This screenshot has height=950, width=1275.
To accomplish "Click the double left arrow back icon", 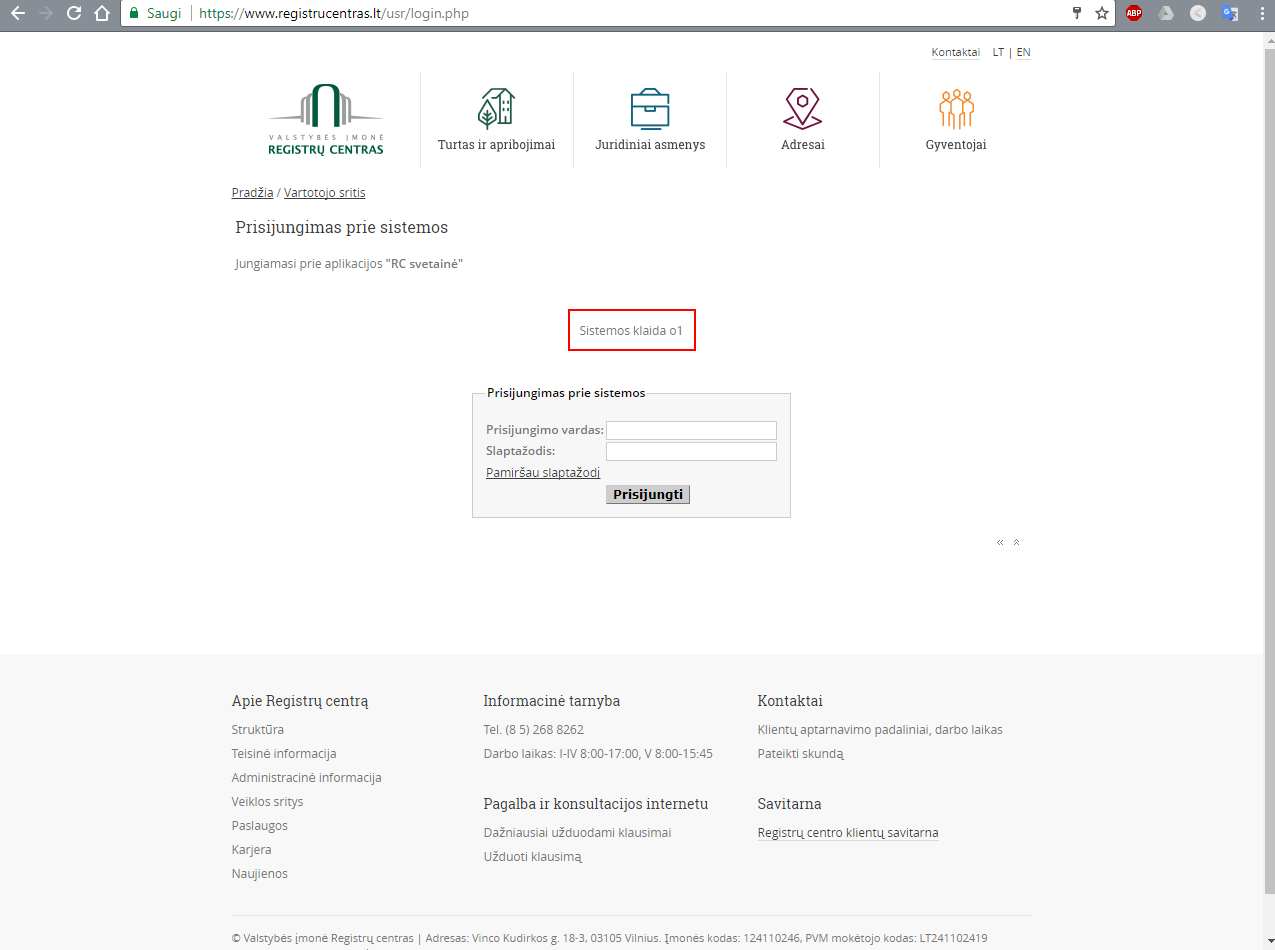I will (x=1000, y=542).
